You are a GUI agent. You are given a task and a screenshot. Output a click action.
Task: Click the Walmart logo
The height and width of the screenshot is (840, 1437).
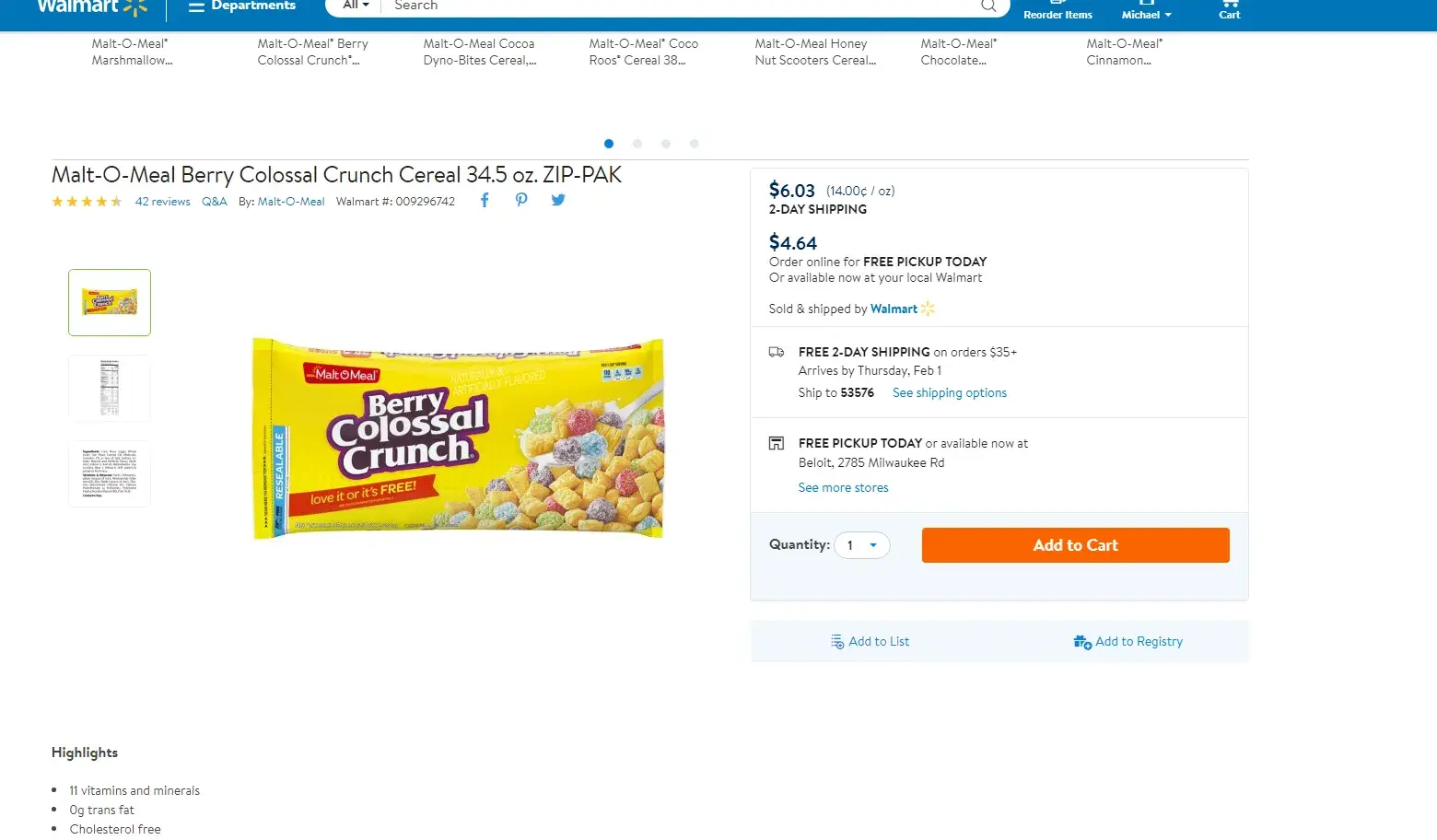tap(91, 6)
